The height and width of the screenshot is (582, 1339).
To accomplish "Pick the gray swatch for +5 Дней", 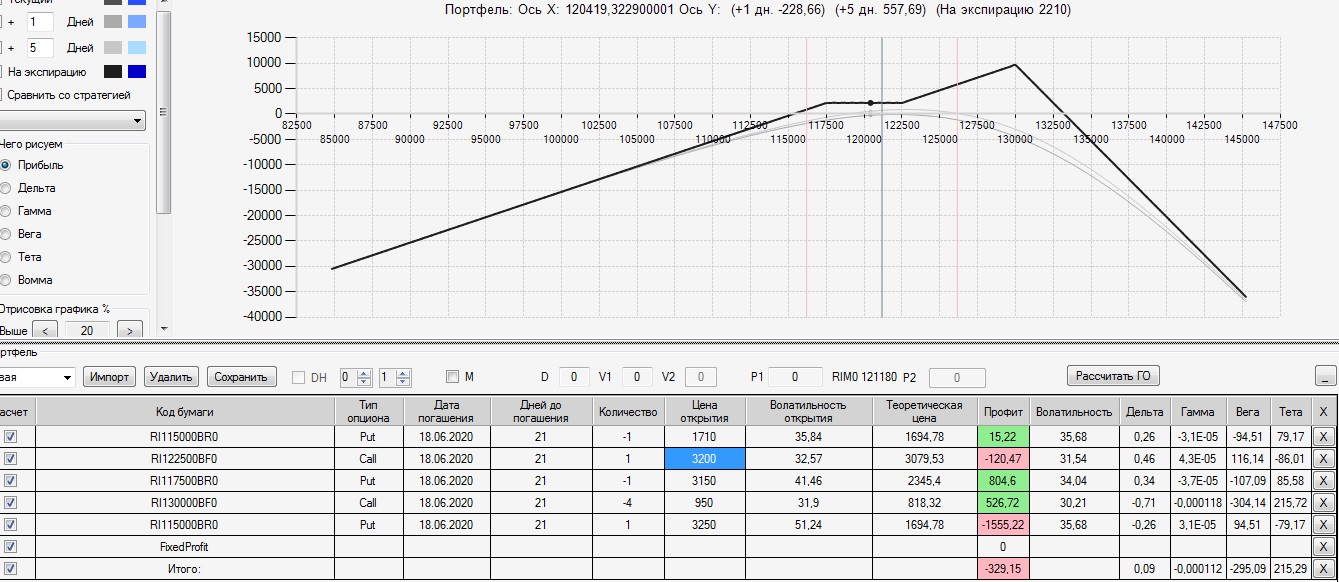I will 113,47.
